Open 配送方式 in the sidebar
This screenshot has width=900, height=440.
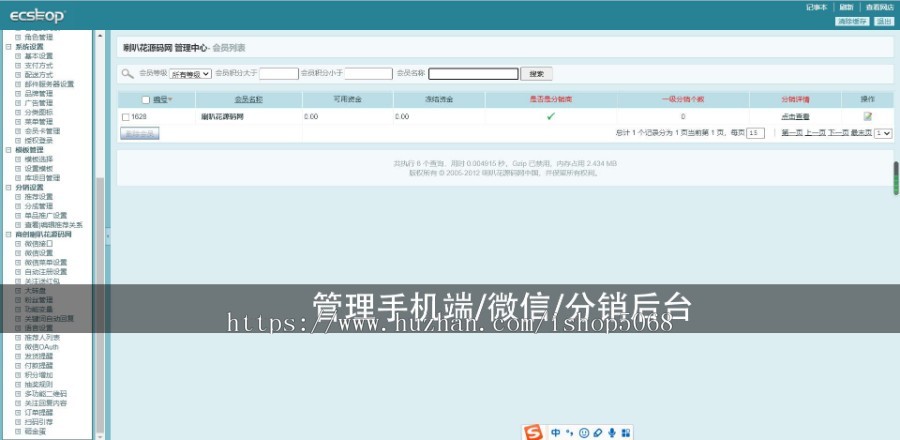point(38,75)
